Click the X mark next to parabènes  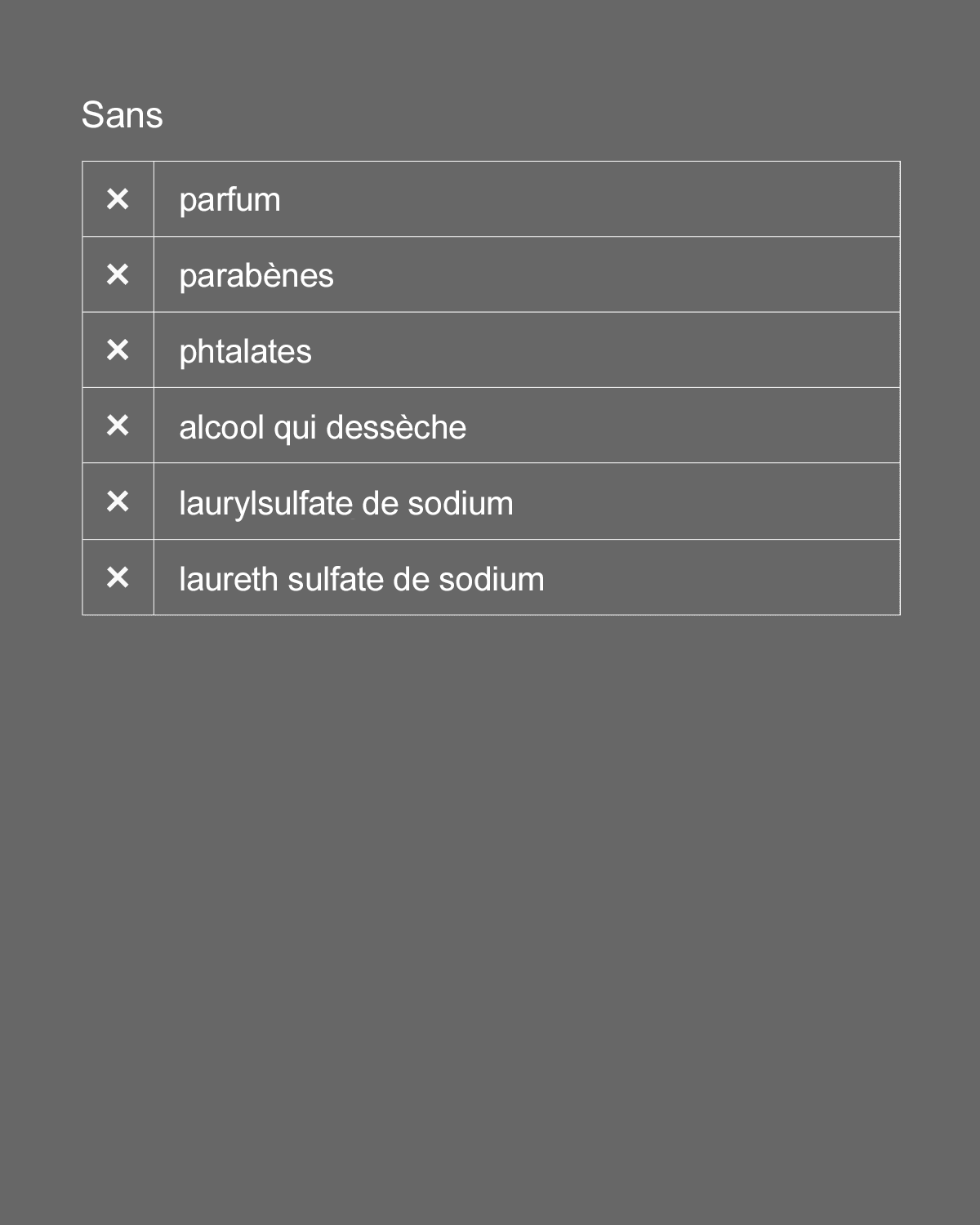coord(118,274)
